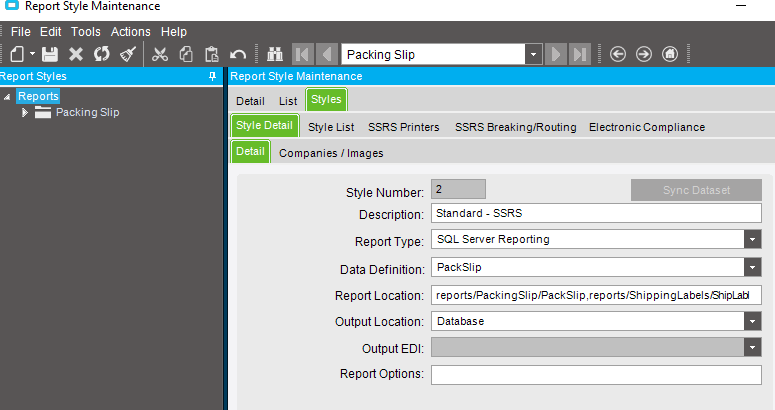Open the Output Location dropdown
Screen dimensions: 775x410
[752, 322]
